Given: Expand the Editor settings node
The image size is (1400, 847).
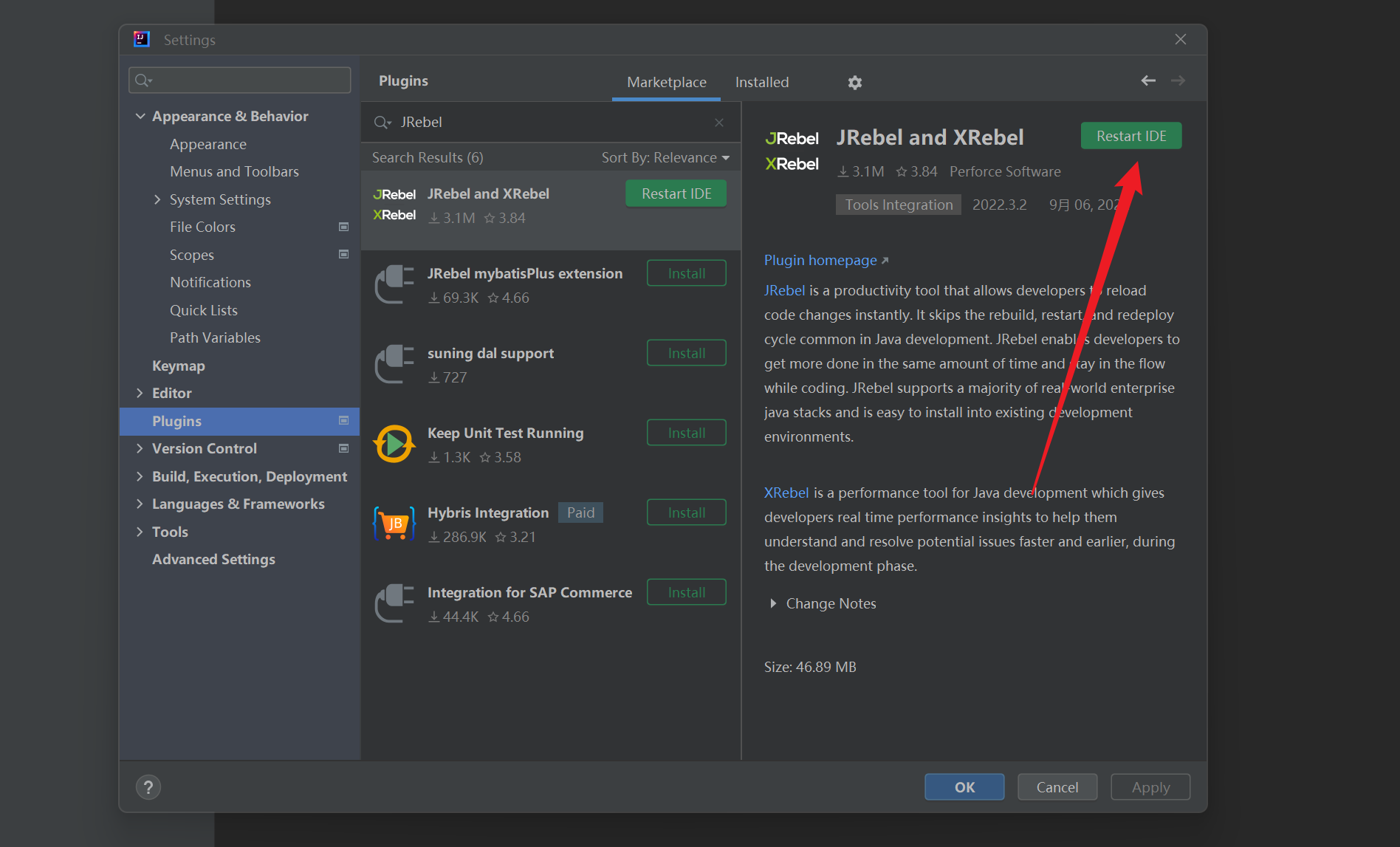Looking at the screenshot, I should [140, 393].
